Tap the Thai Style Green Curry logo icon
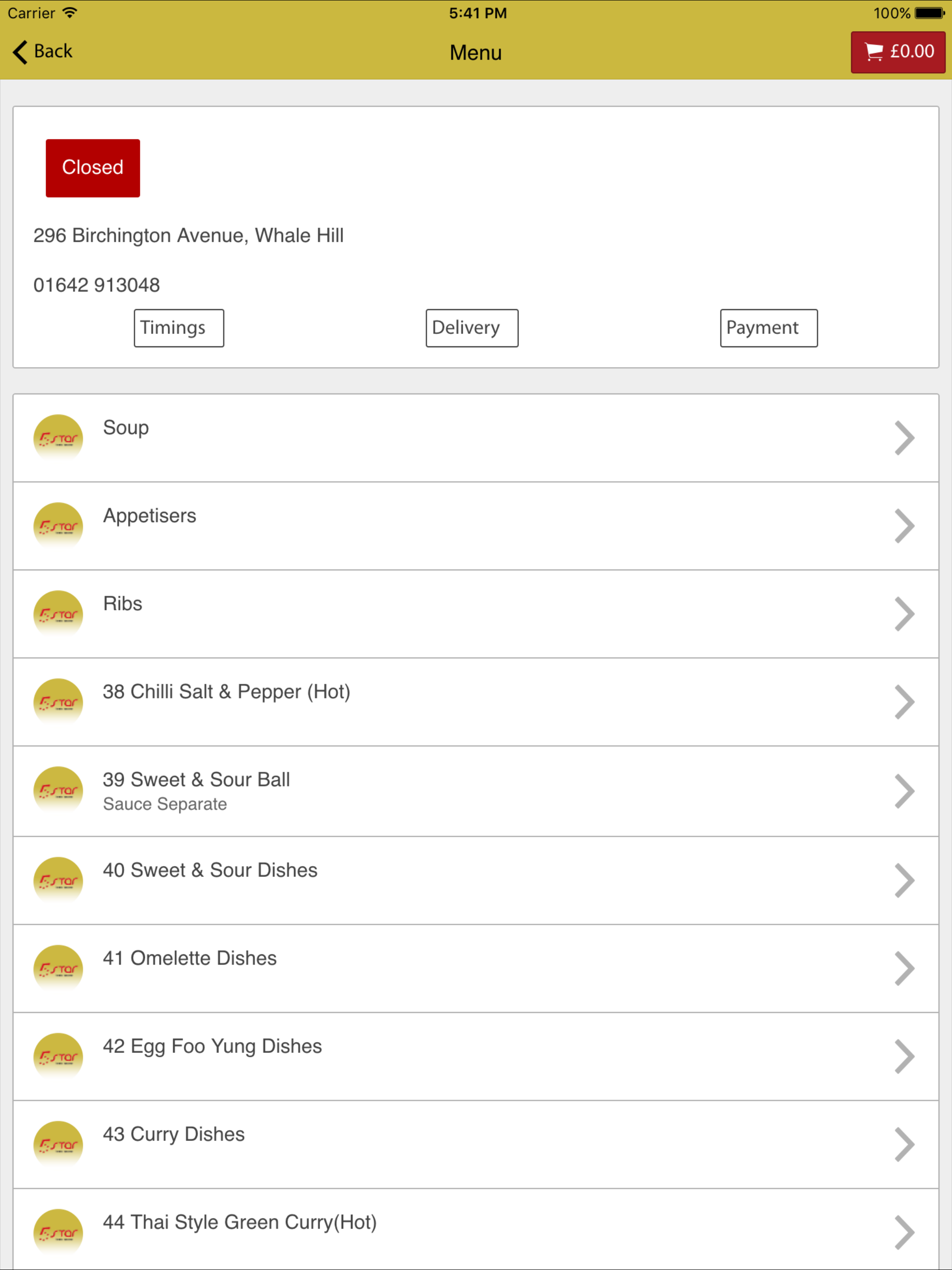Screen dimensions: 952x1270 coord(58,1233)
